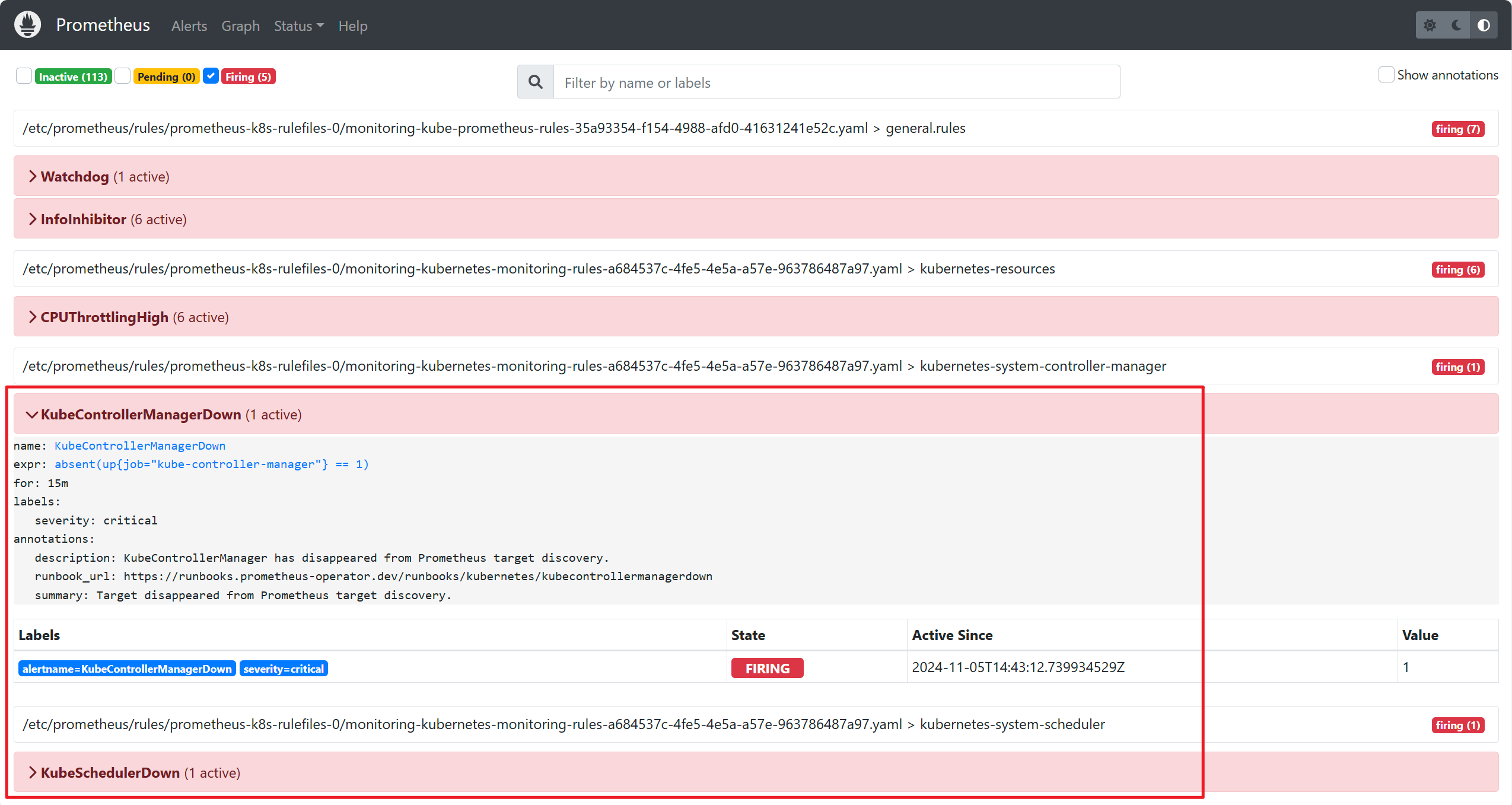Expand the CPUThrottlingHigh alert group

click(x=104, y=317)
